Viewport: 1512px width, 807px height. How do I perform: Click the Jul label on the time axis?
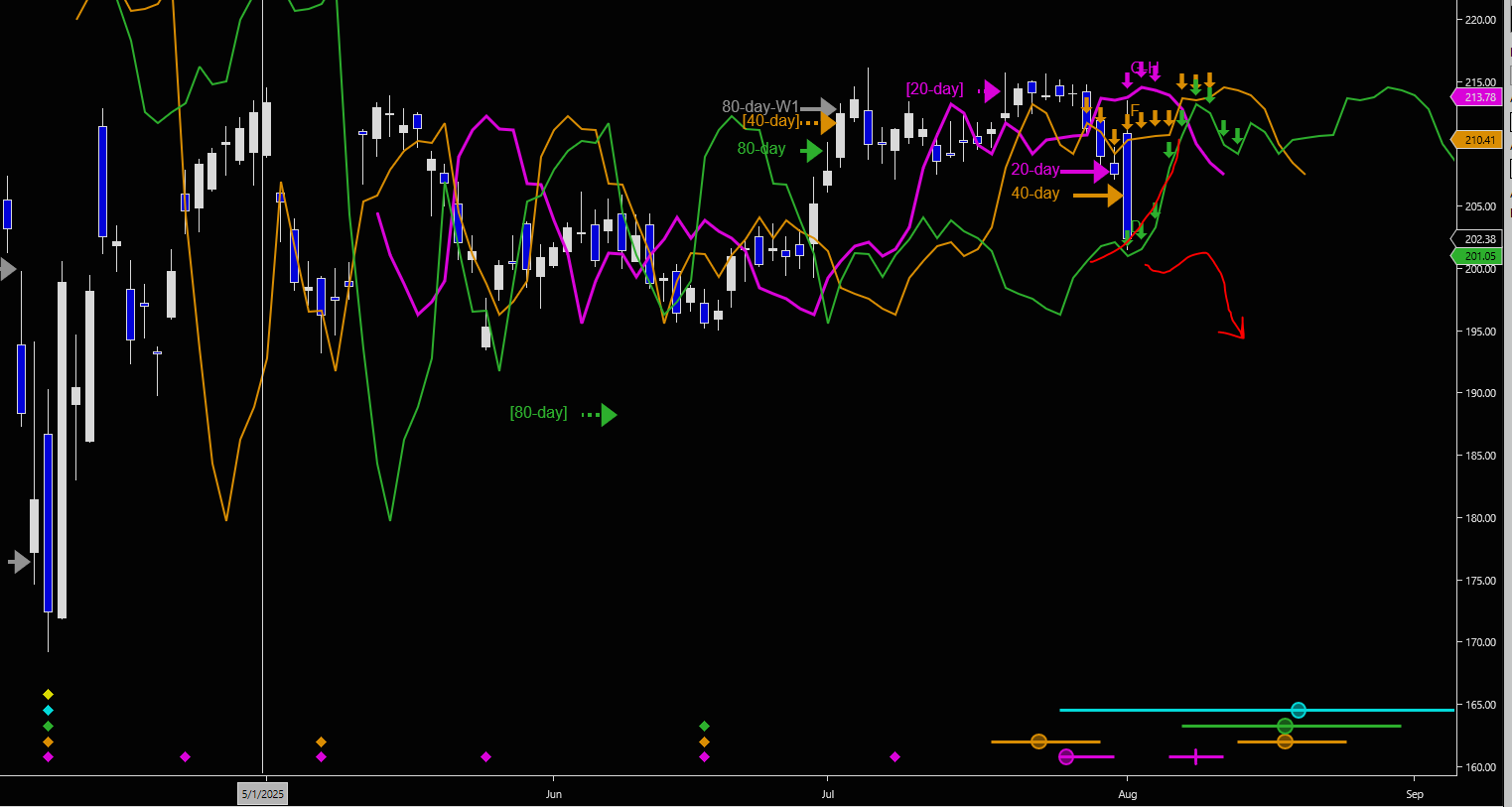coord(828,794)
